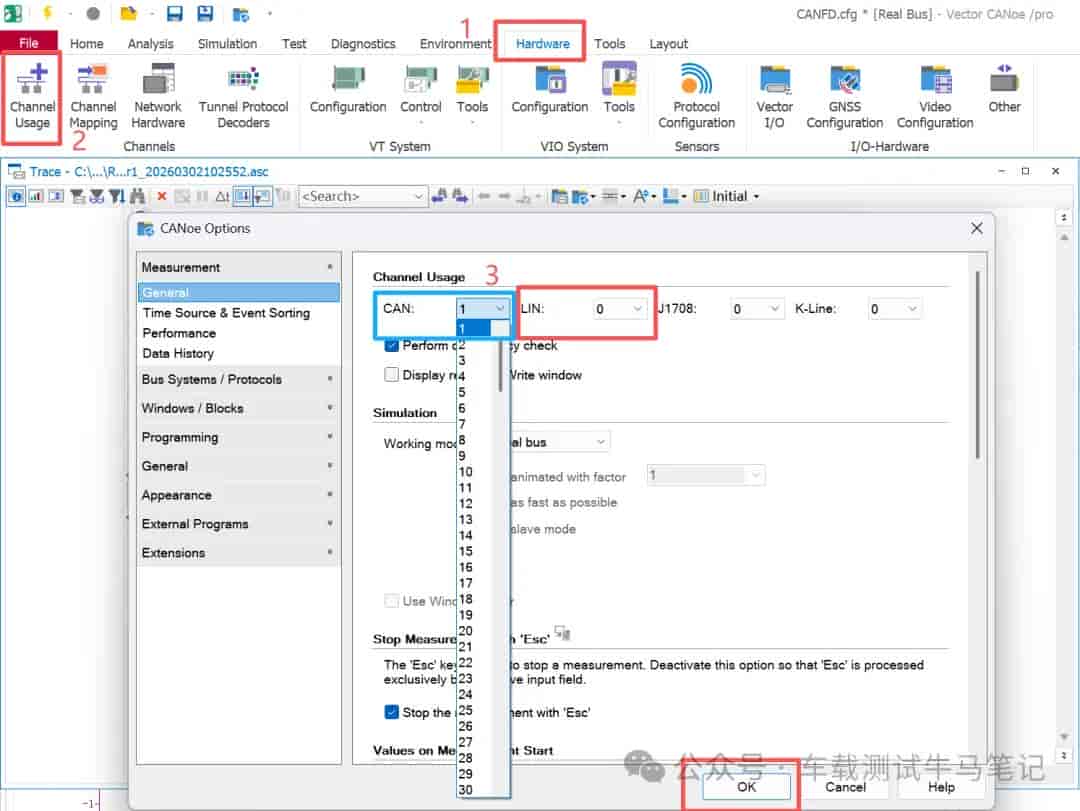This screenshot has height=811, width=1080.
Task: Toggle the Perform consistency check checkbox
Action: [391, 345]
